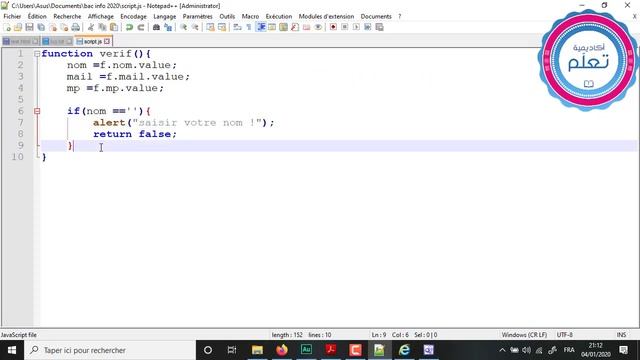Click Windows (CR LF) in status bar
Image resolution: width=640 pixels, height=360 pixels.
[524, 335]
